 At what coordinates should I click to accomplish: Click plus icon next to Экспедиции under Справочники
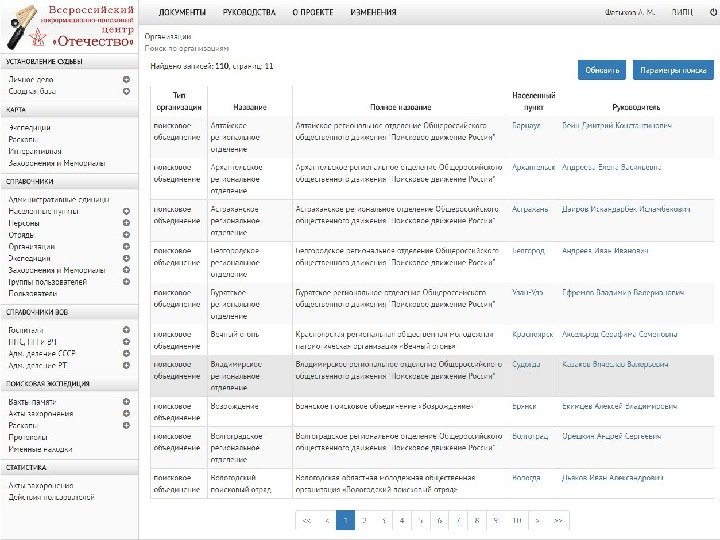coord(126,257)
